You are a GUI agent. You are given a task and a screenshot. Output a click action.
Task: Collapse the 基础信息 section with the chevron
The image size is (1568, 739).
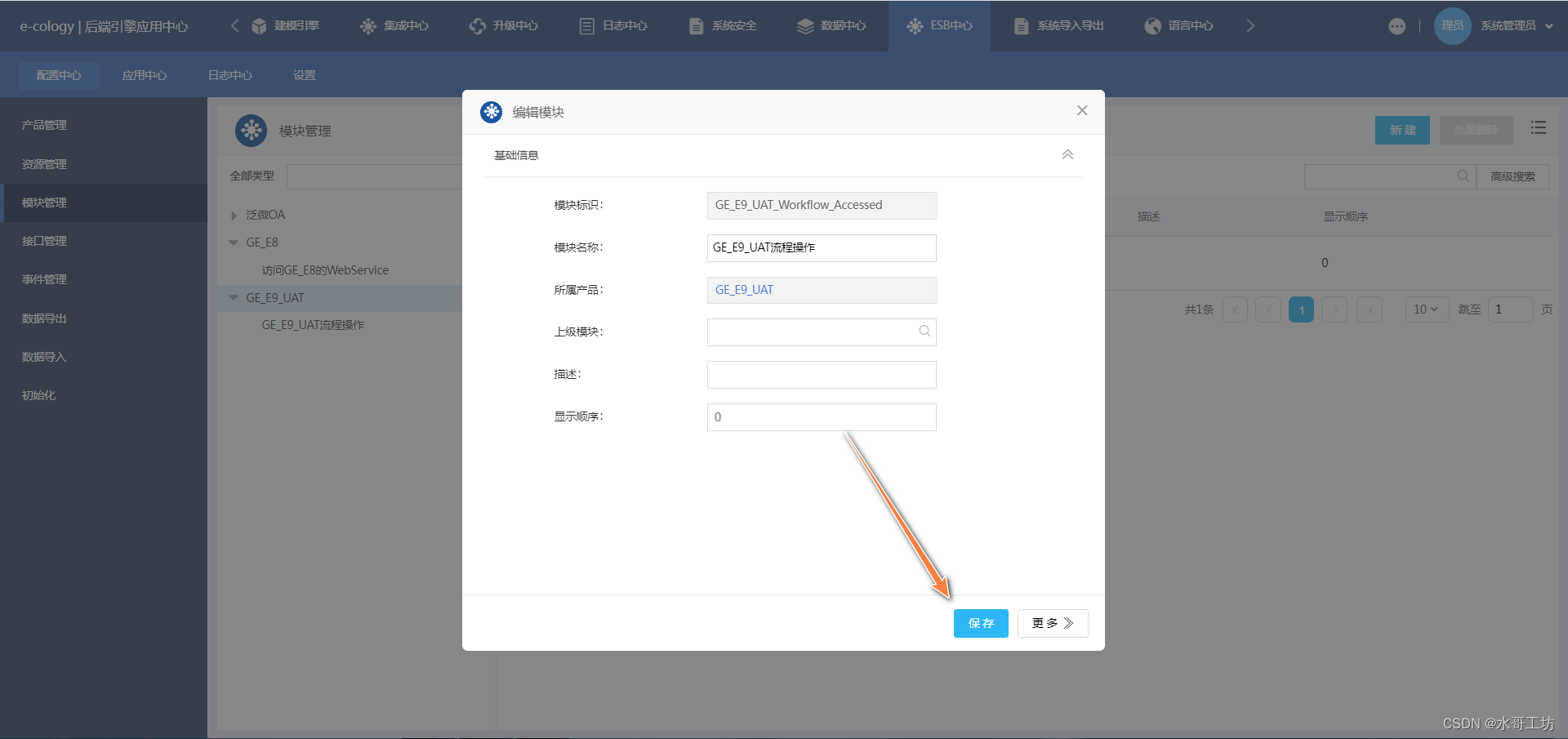(x=1067, y=154)
